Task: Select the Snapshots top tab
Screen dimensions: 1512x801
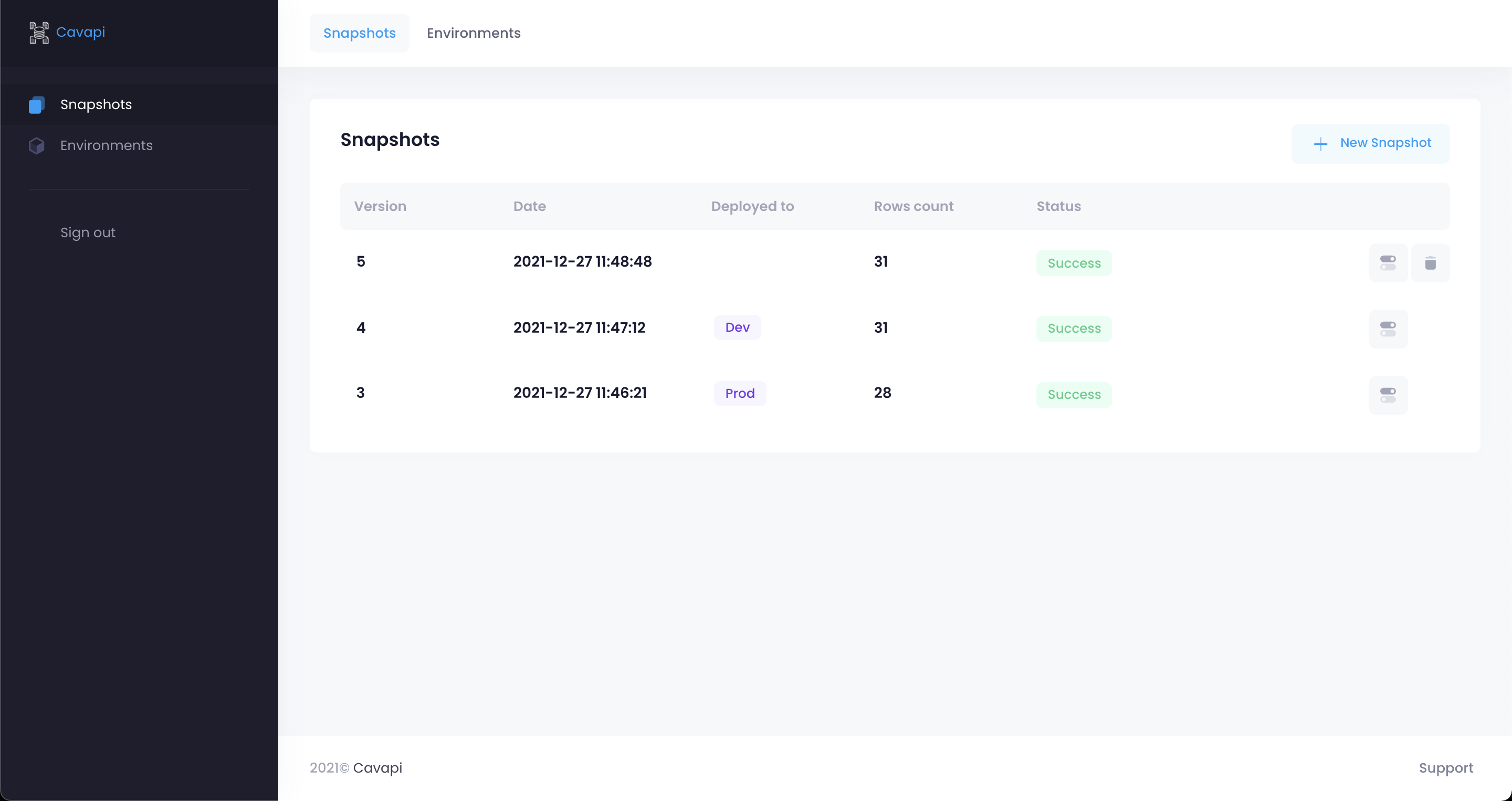Action: 359,34
